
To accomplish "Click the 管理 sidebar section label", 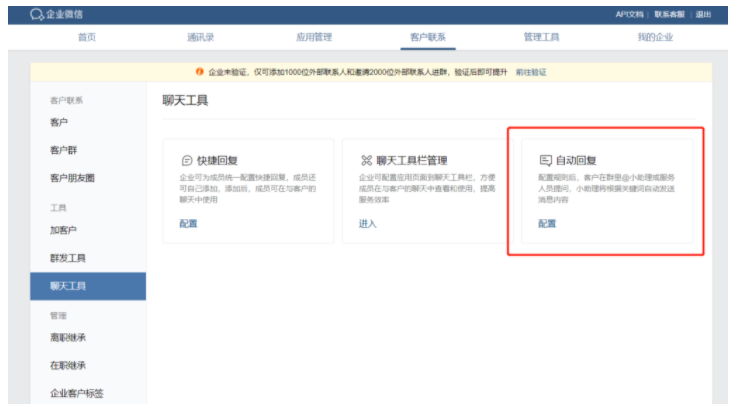I will pyautogui.click(x=58, y=316).
